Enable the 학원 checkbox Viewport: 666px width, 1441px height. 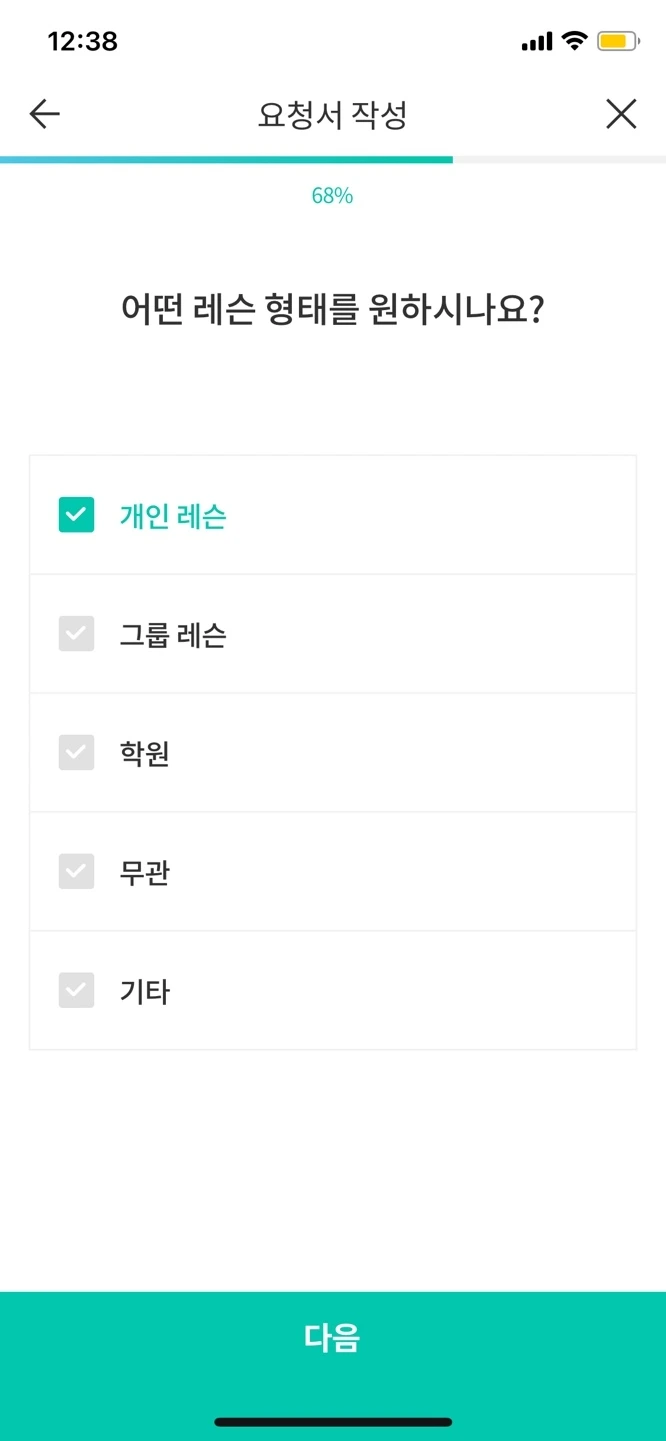coord(76,752)
